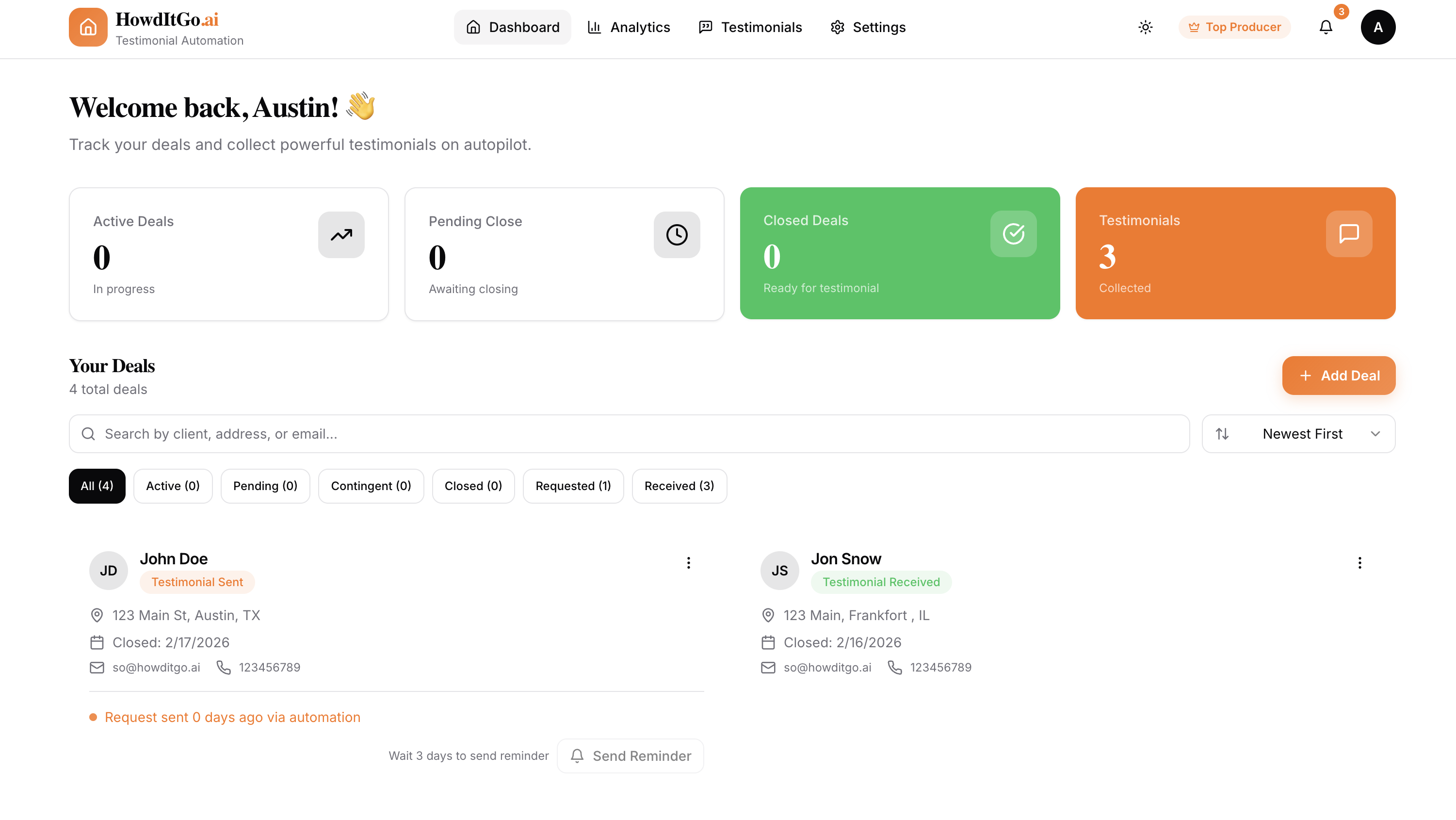
Task: Toggle the Requested (1) filter
Action: [x=573, y=486]
